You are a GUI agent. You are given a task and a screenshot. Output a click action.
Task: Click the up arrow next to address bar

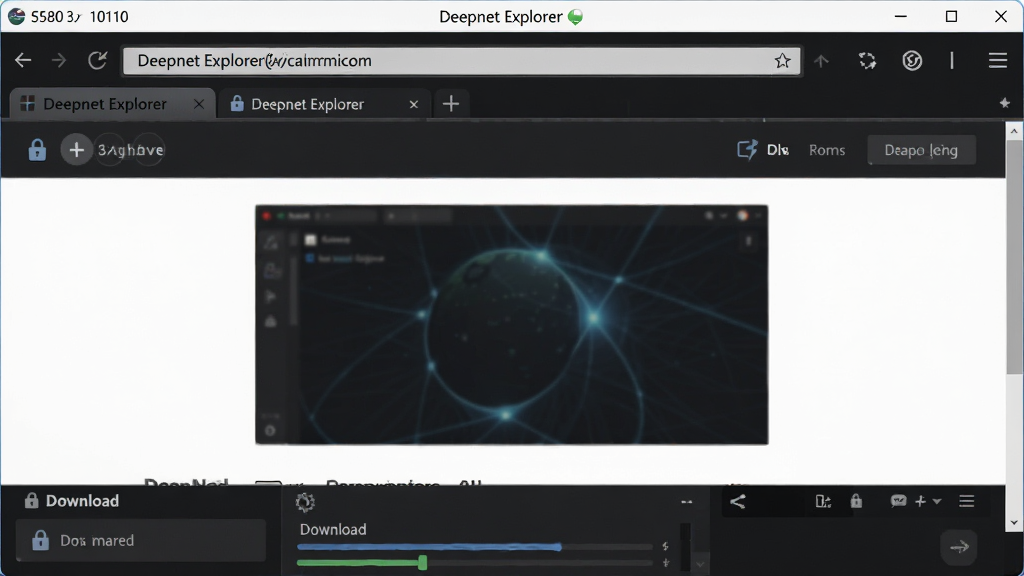point(822,61)
